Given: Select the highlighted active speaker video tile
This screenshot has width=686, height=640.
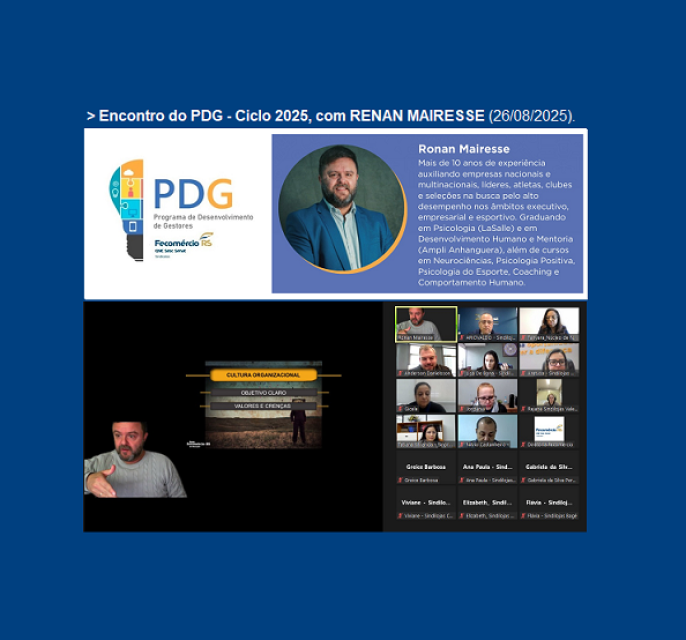Looking at the screenshot, I should click(426, 324).
